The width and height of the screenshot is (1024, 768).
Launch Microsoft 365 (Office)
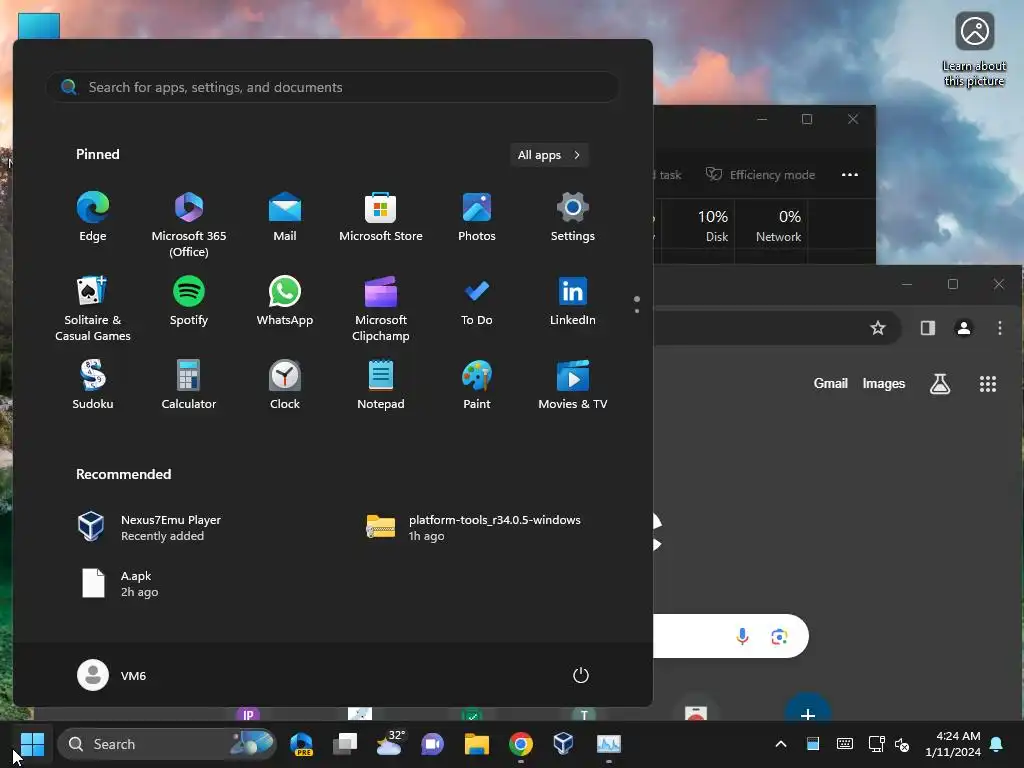point(189,224)
